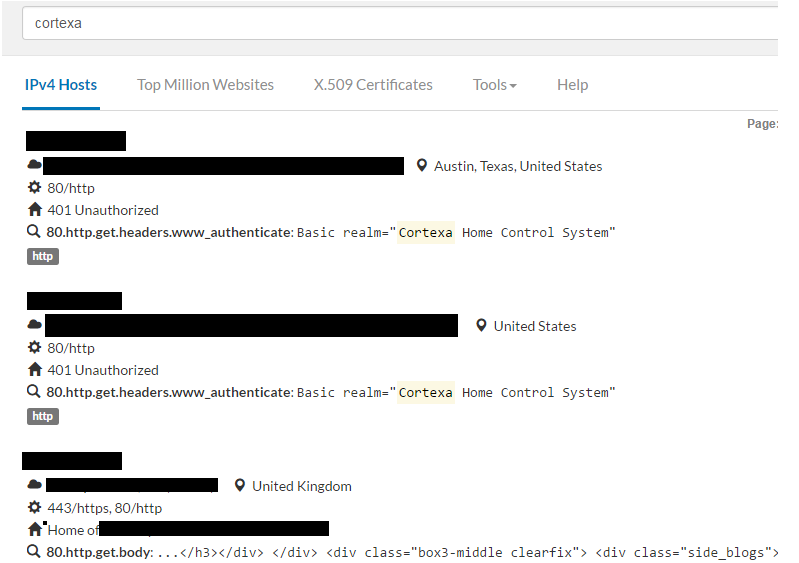Click gear icon of Austin result's 80/http
Viewport: 799px width, 563px height.
(34, 187)
